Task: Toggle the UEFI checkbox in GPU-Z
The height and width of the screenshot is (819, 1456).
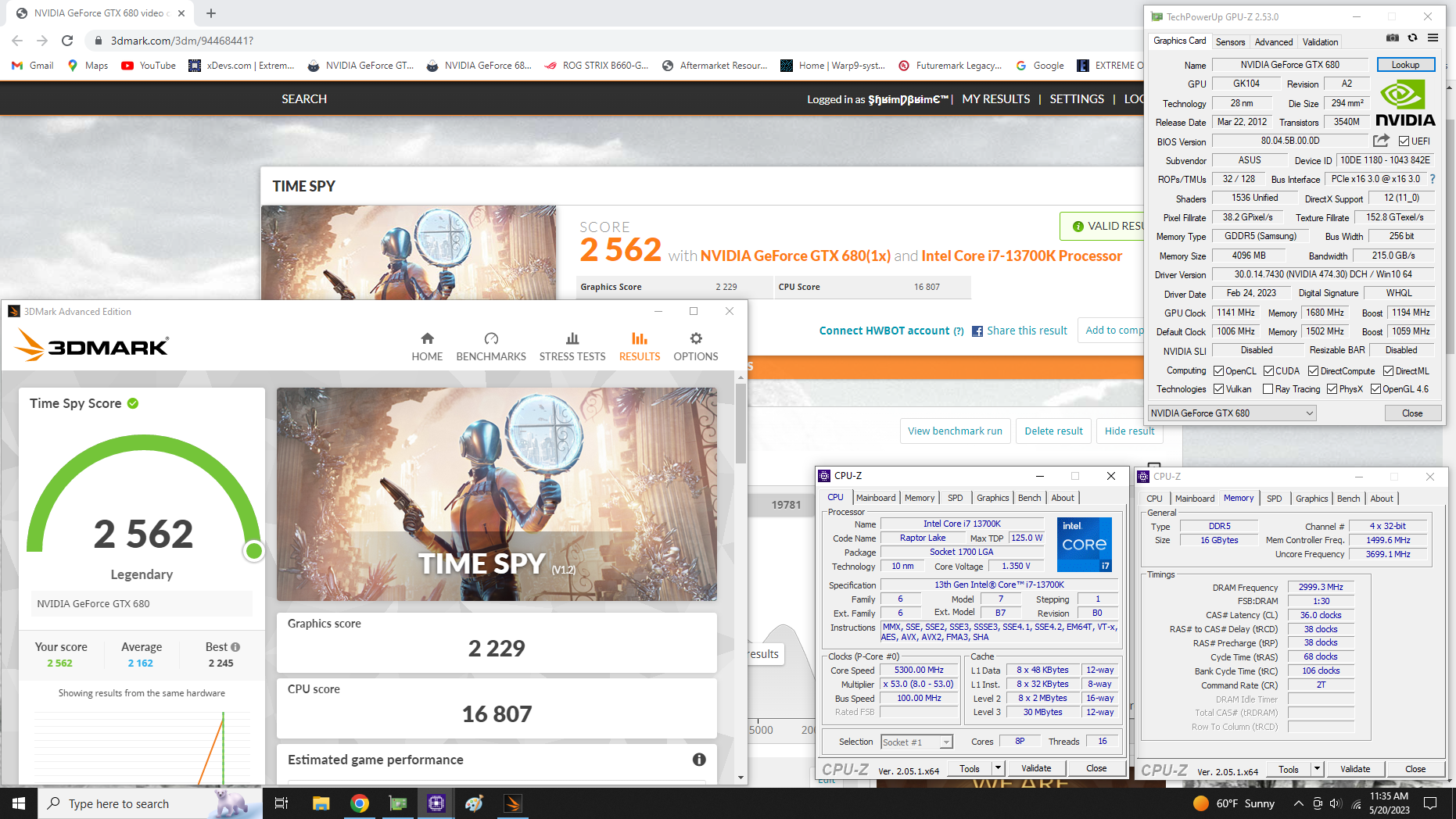Action: pos(1404,141)
